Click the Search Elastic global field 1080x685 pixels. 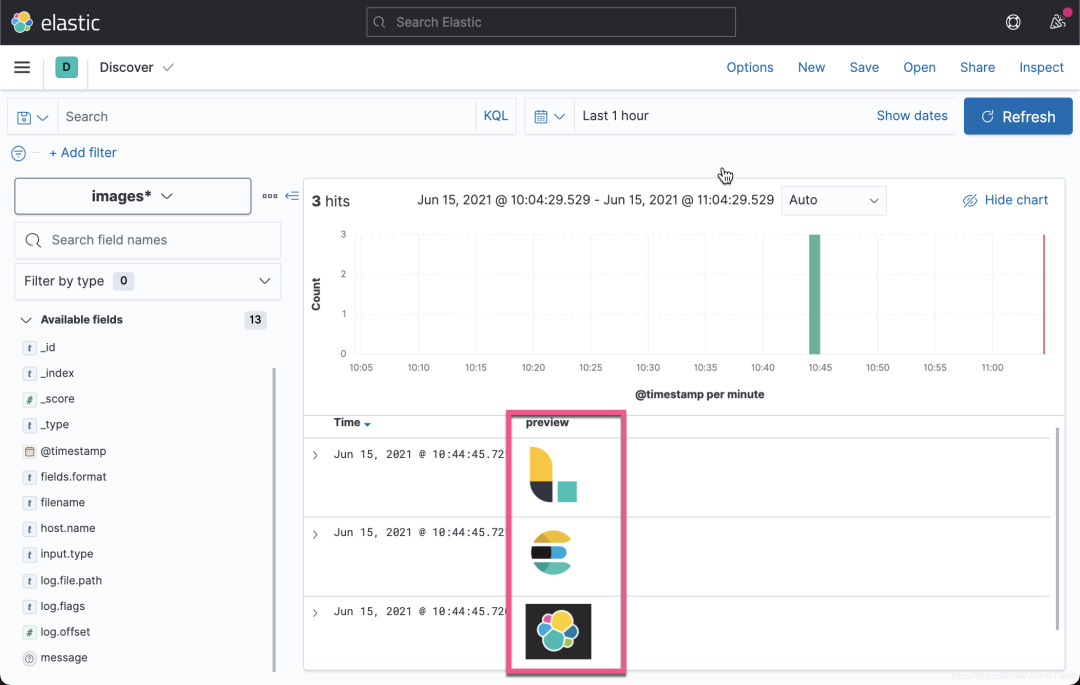click(551, 22)
